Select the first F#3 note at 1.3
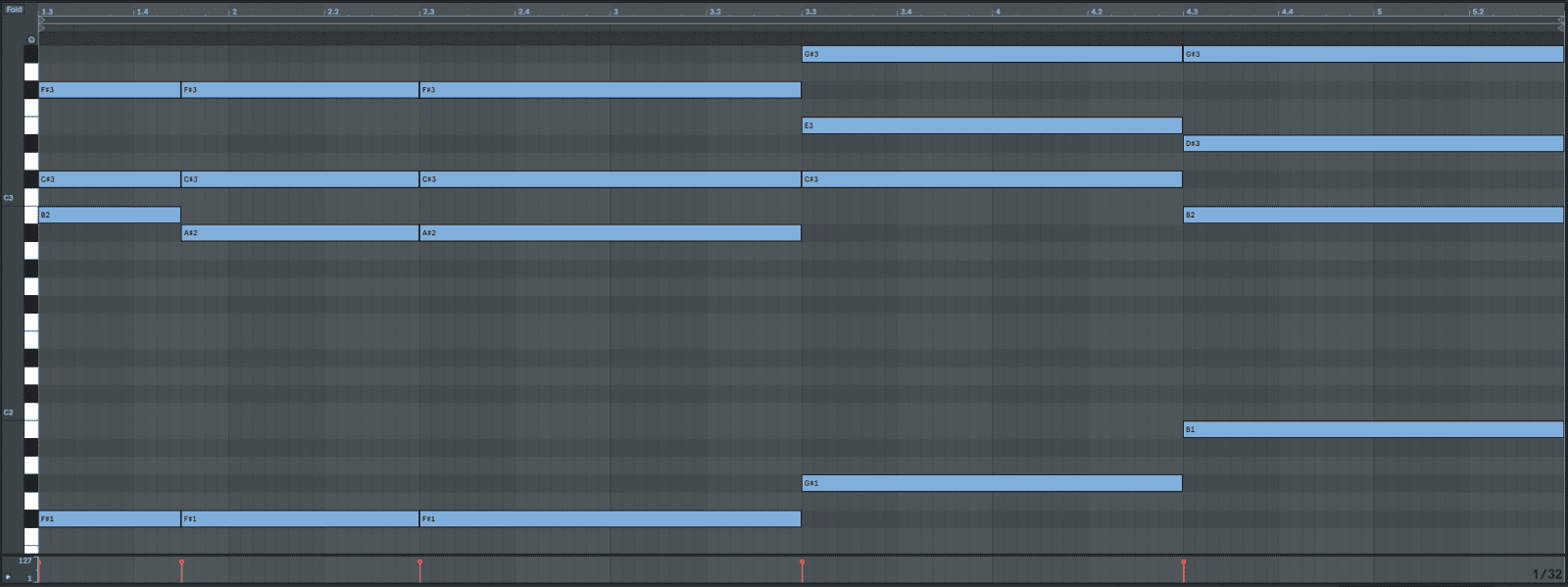This screenshot has width=1568, height=587. click(x=110, y=90)
